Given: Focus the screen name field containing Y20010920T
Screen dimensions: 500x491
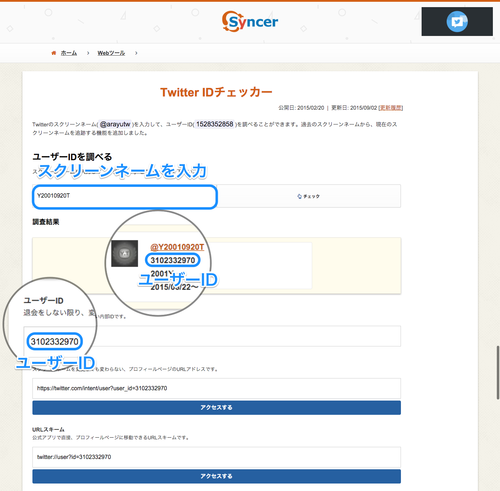Looking at the screenshot, I should (x=125, y=197).
